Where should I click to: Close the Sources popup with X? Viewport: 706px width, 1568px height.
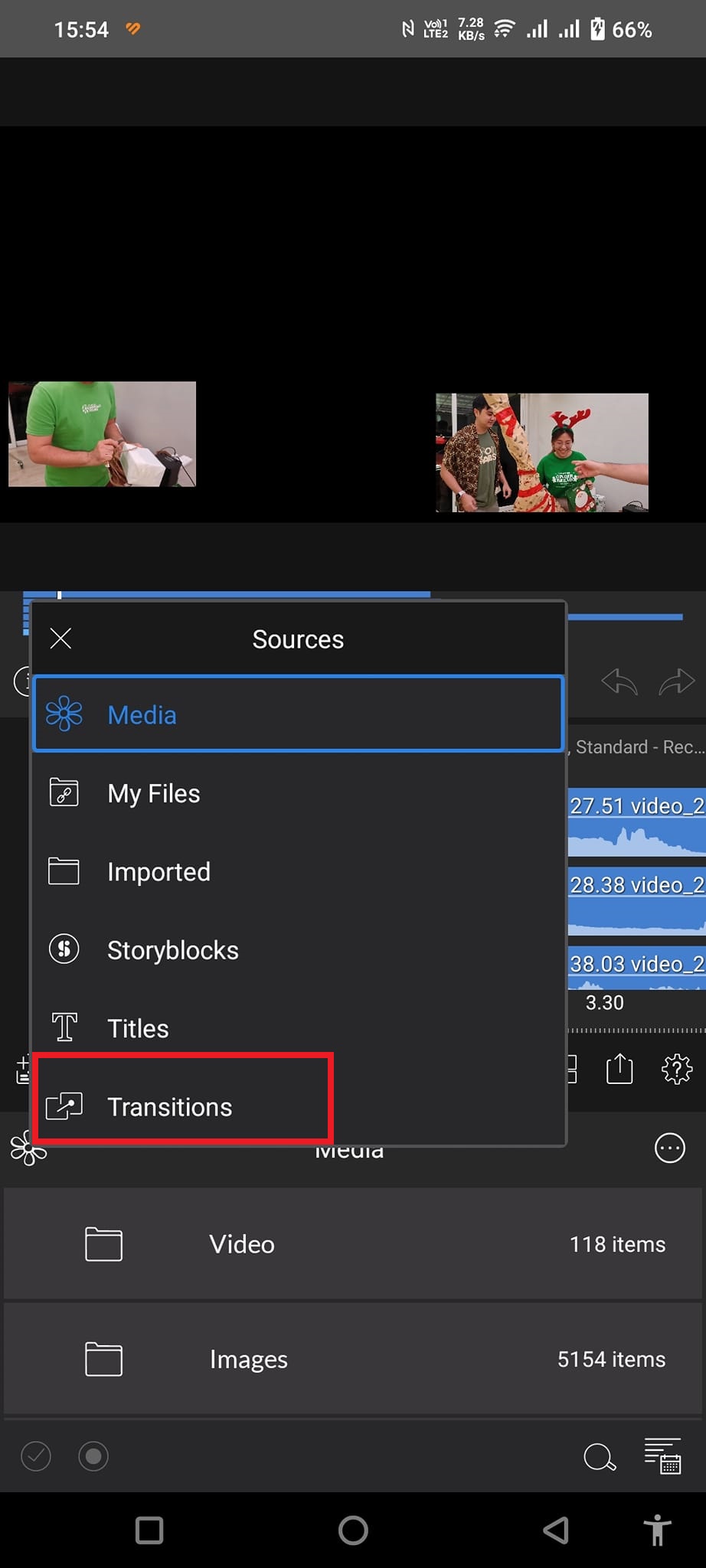[60, 639]
